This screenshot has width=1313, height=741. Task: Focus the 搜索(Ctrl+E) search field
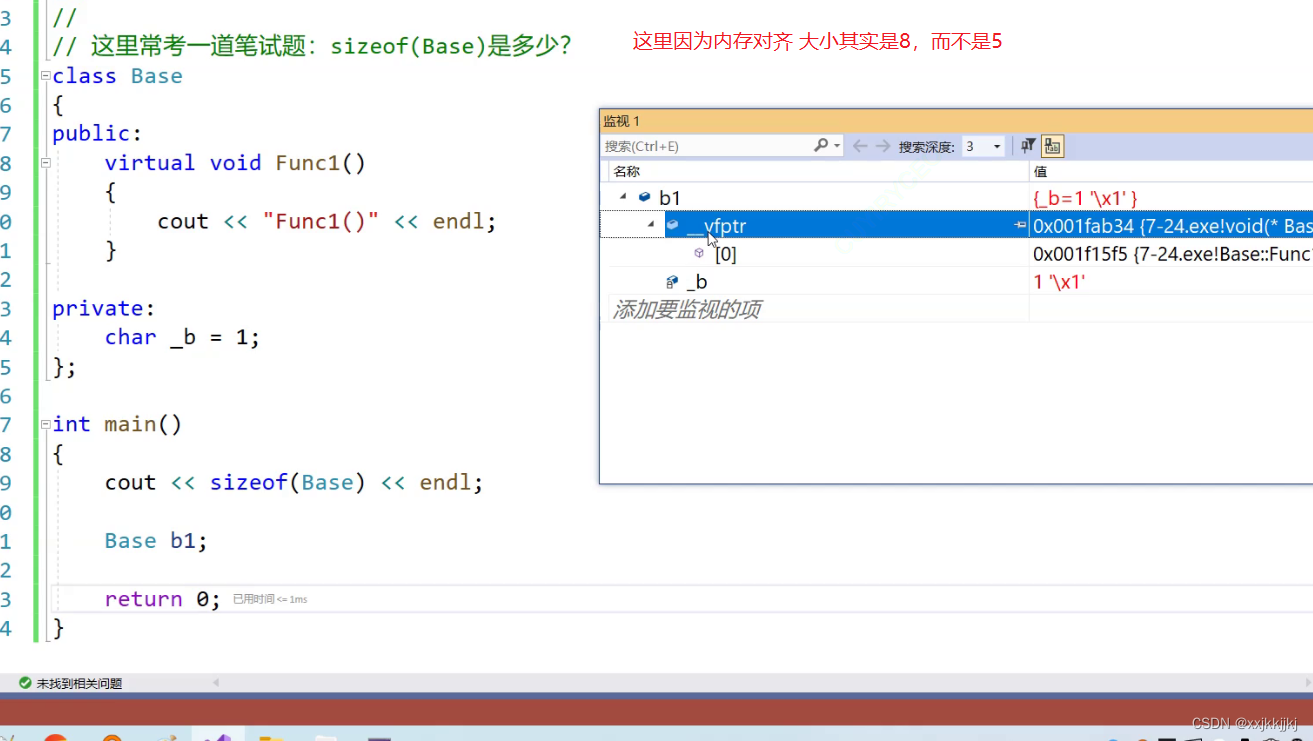pyautogui.click(x=707, y=146)
